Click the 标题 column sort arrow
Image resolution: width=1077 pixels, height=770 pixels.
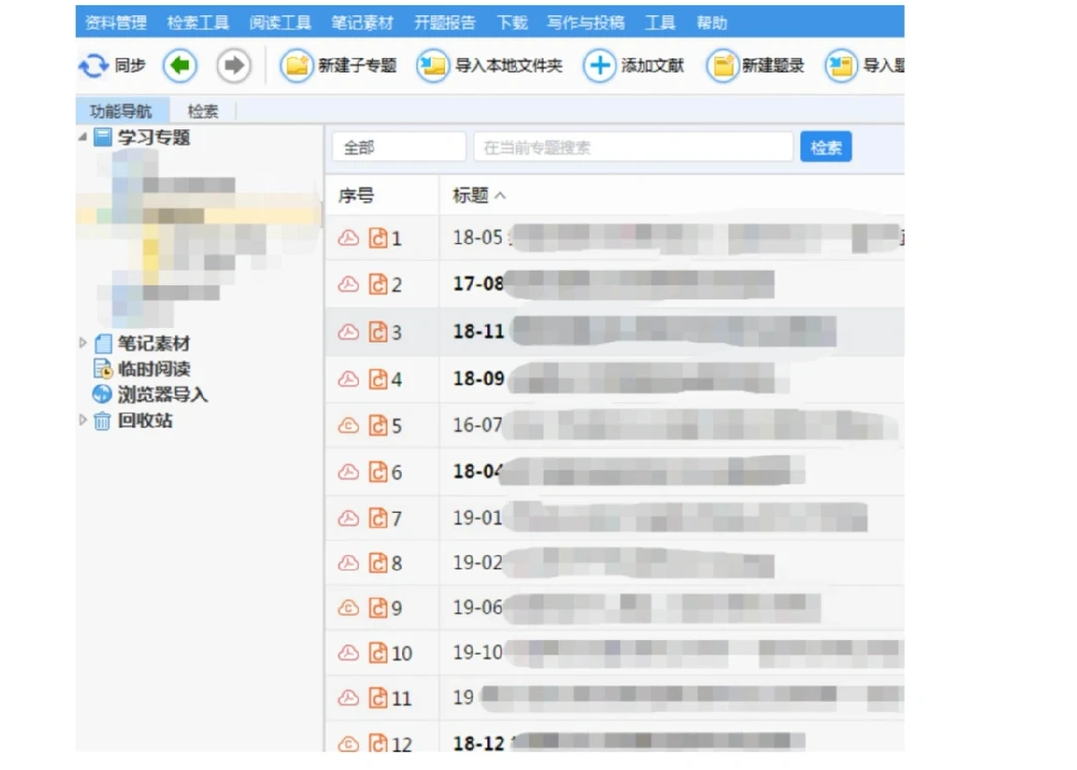tap(499, 196)
